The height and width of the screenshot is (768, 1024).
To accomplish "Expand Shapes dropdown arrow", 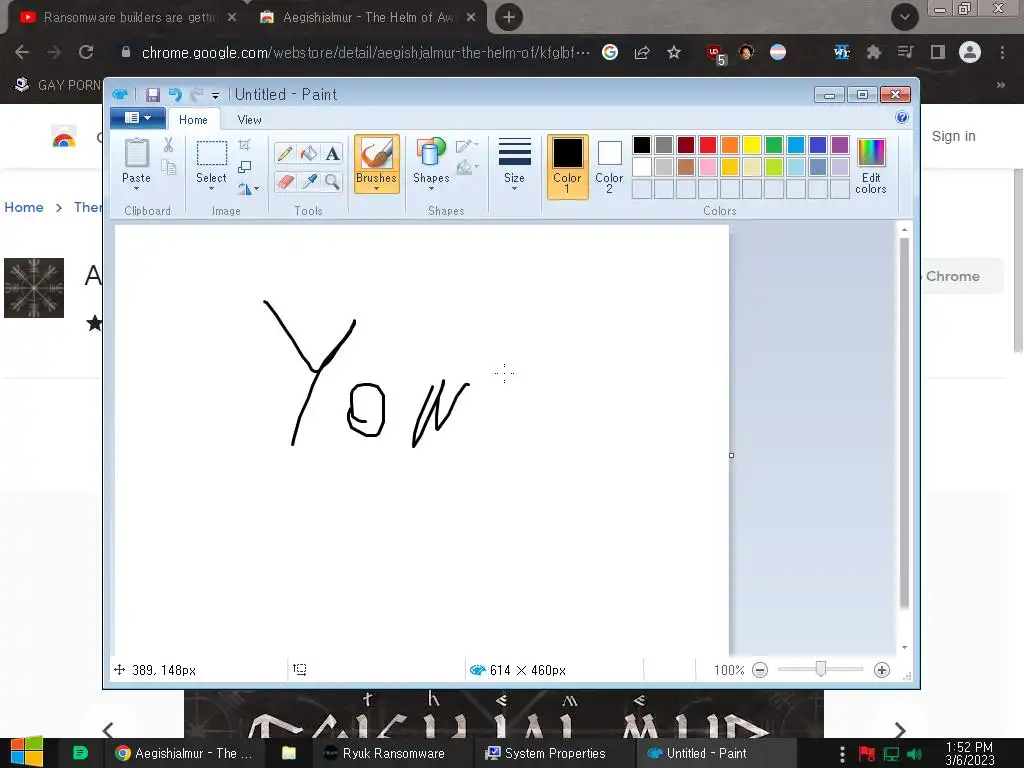I will 431,189.
